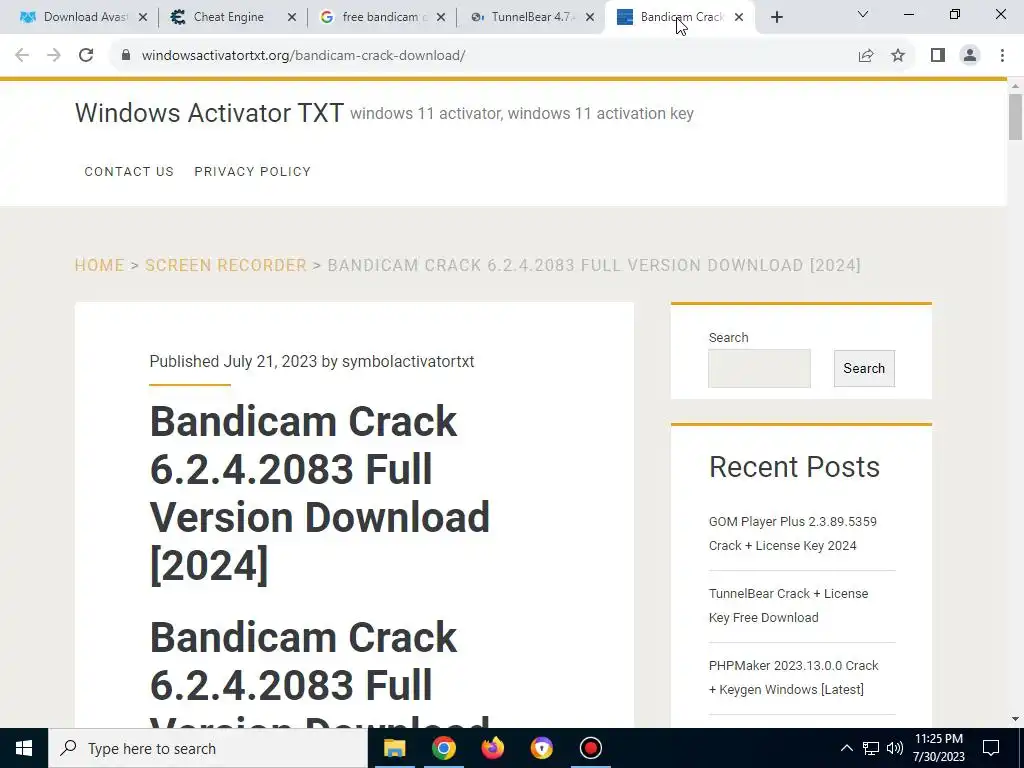Open a new browser tab

click(x=776, y=17)
